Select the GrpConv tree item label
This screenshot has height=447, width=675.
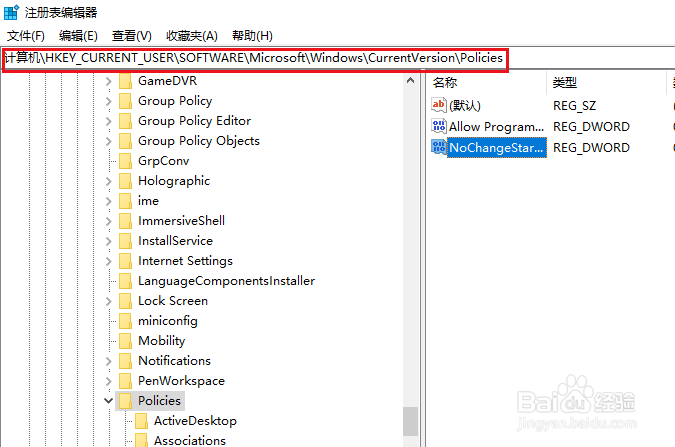(x=164, y=161)
